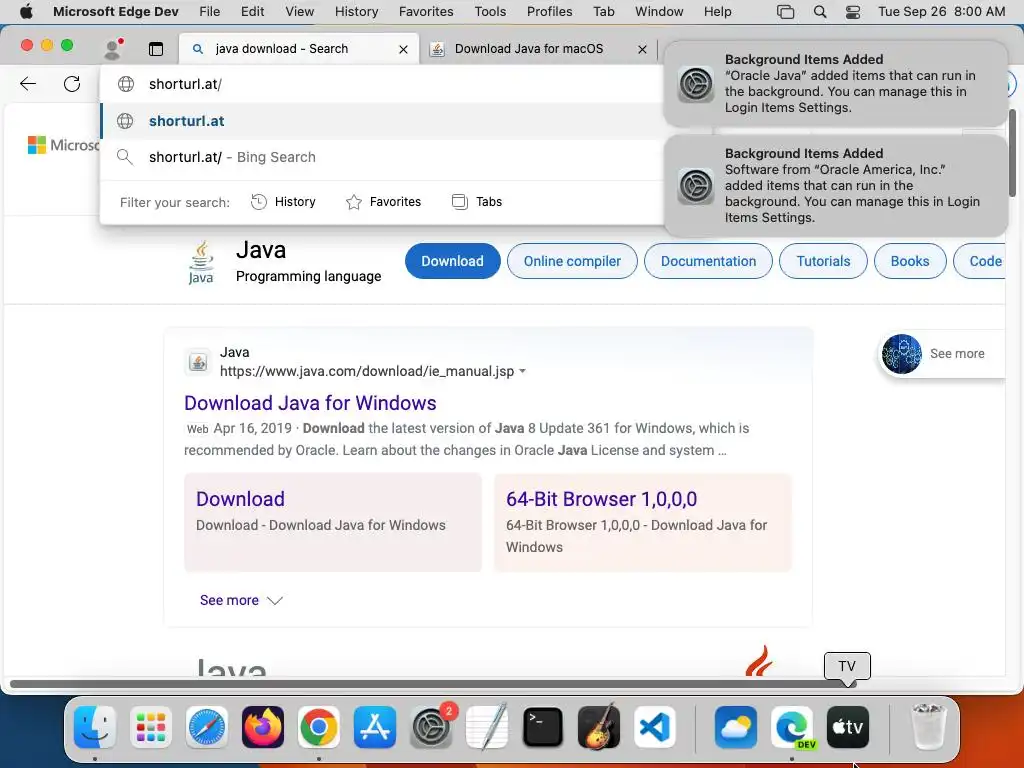Screen dimensions: 1024x768
Task: Open Finder from the Dock
Action: [95, 727]
